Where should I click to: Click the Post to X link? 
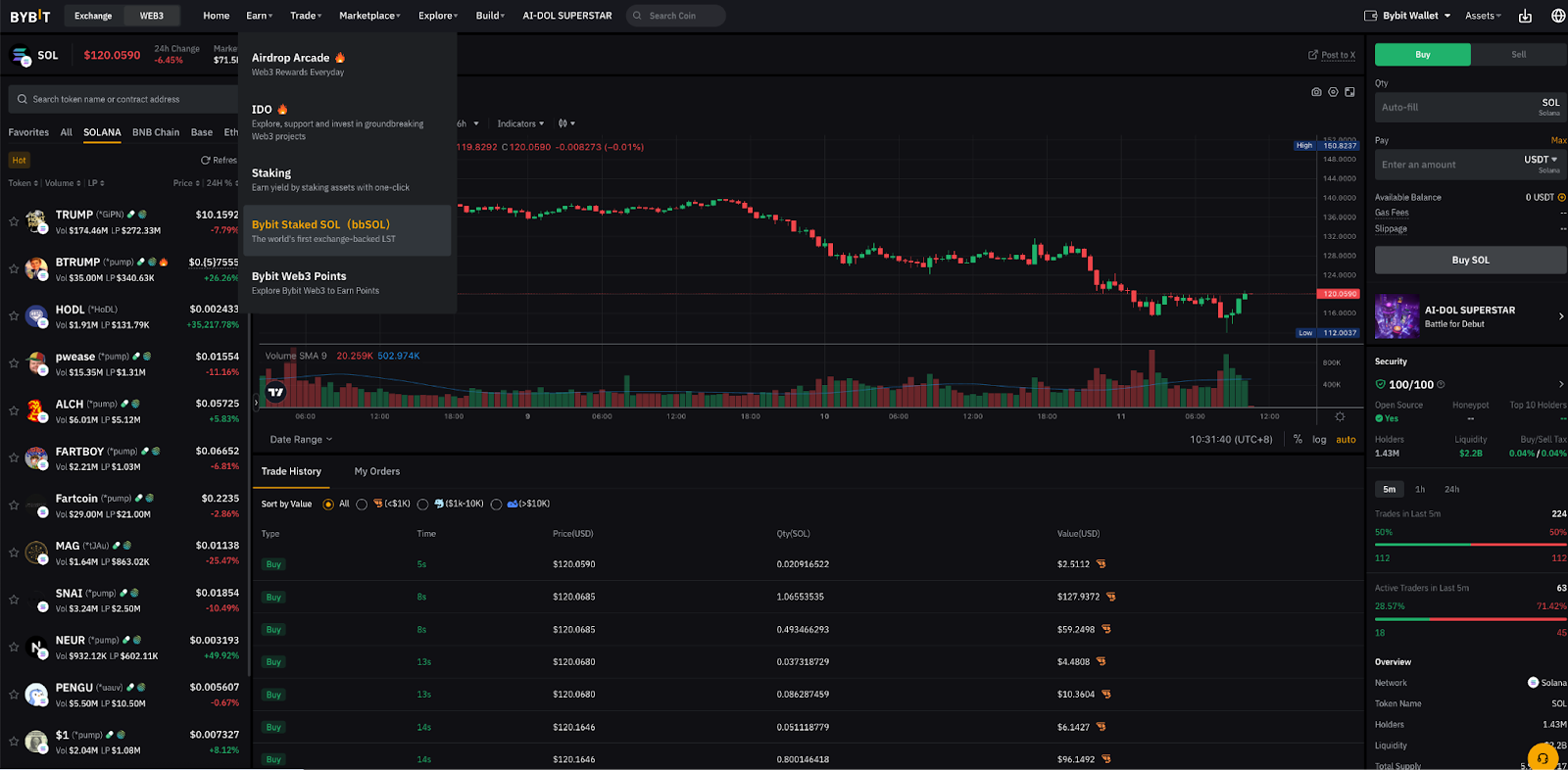pyautogui.click(x=1332, y=55)
